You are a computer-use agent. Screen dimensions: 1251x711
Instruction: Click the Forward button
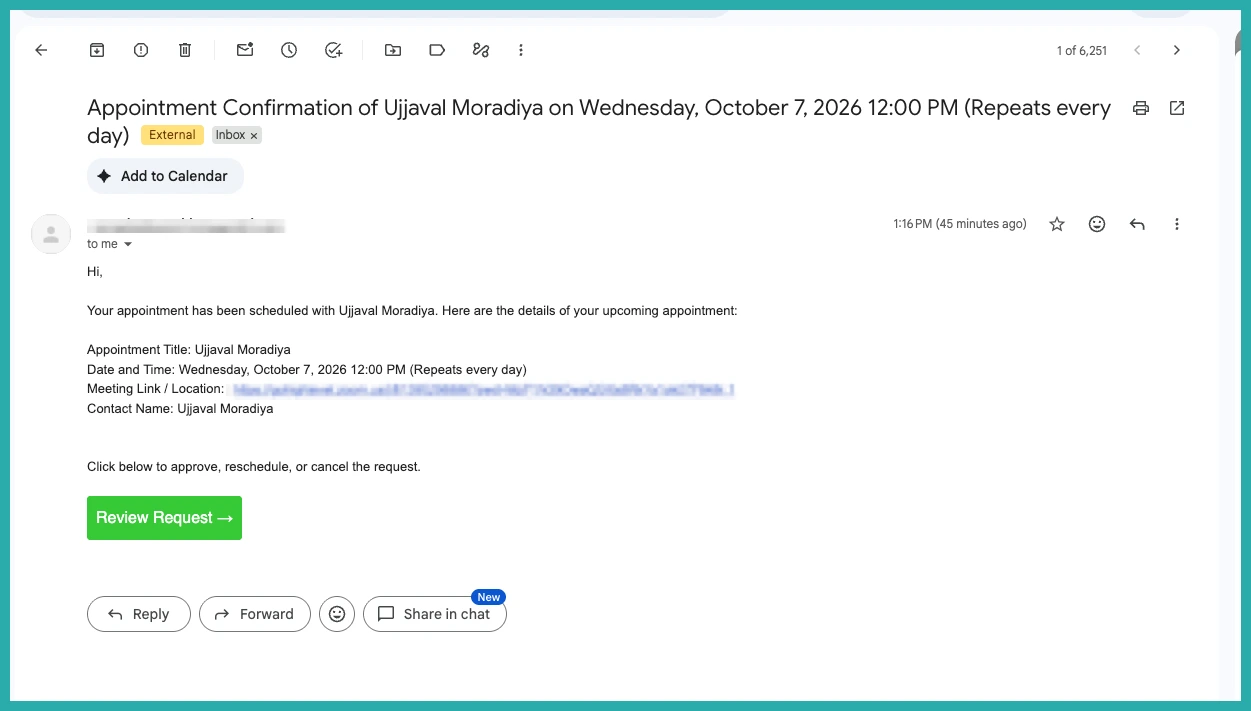[x=255, y=614]
